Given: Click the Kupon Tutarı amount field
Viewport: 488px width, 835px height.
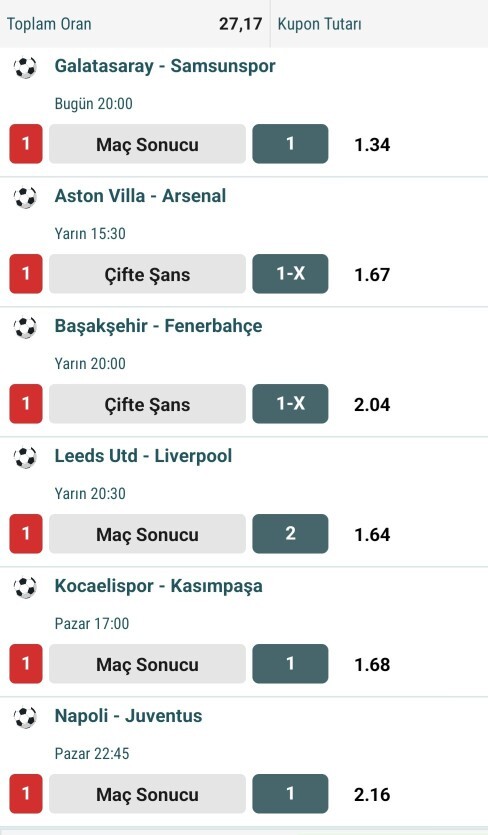Looking at the screenshot, I should point(379,24).
